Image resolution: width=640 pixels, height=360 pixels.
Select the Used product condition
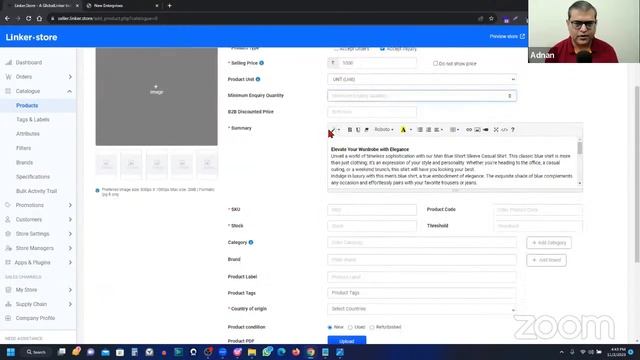pyautogui.click(x=350, y=327)
